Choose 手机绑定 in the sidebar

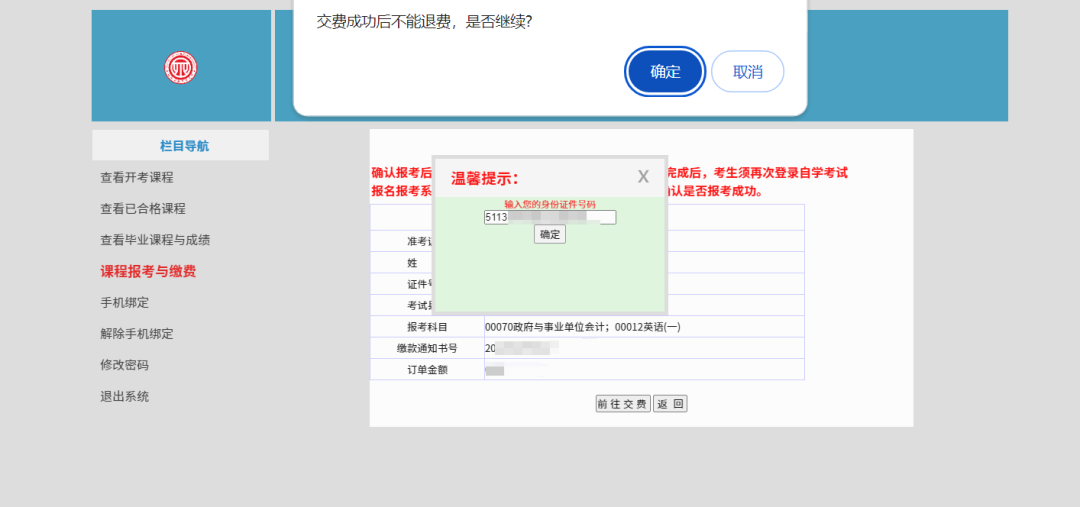point(124,302)
